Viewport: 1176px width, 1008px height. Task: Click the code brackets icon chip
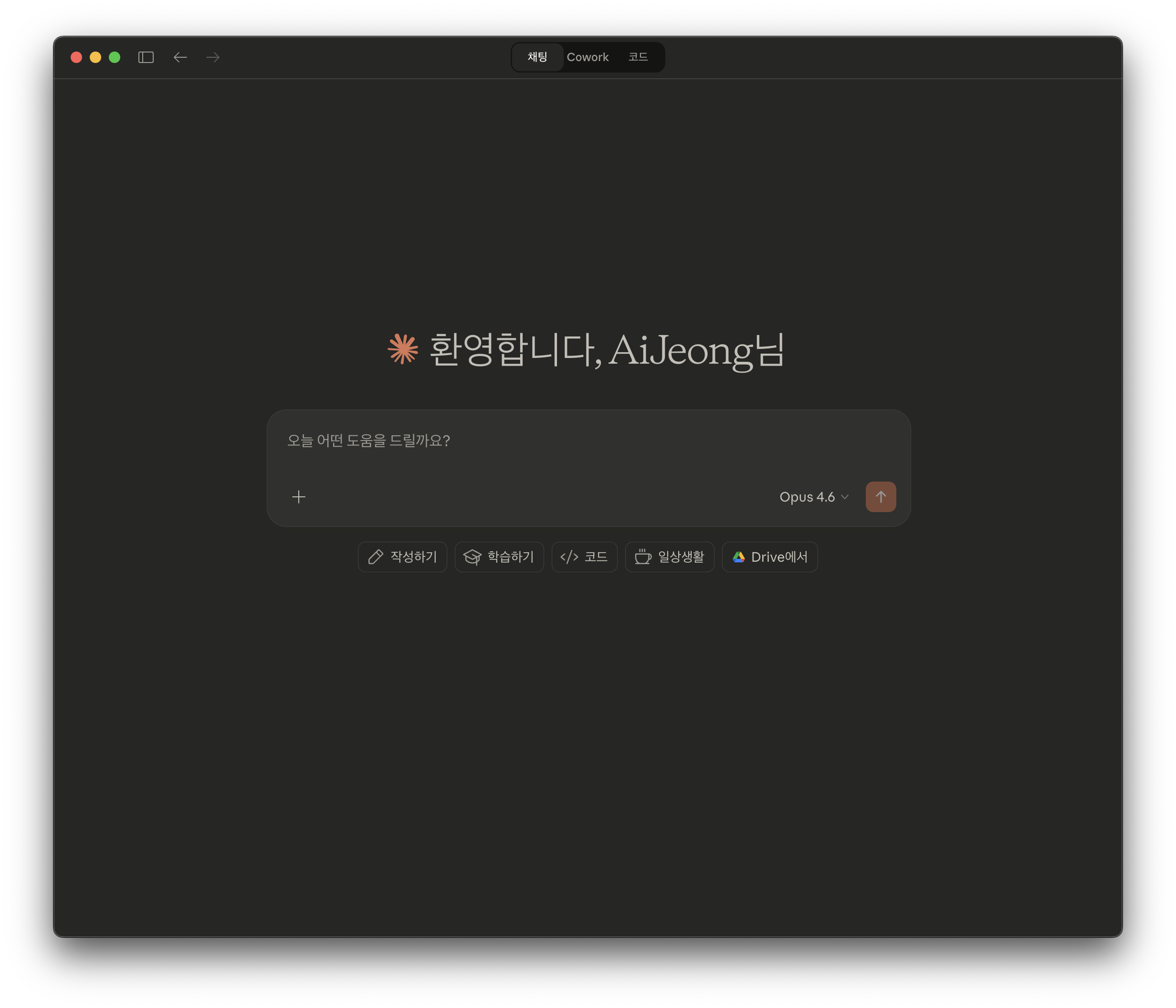(x=569, y=557)
